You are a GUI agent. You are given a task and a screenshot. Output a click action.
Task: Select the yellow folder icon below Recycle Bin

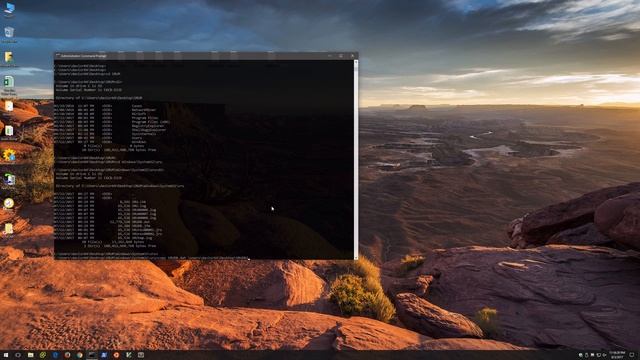(x=9, y=58)
